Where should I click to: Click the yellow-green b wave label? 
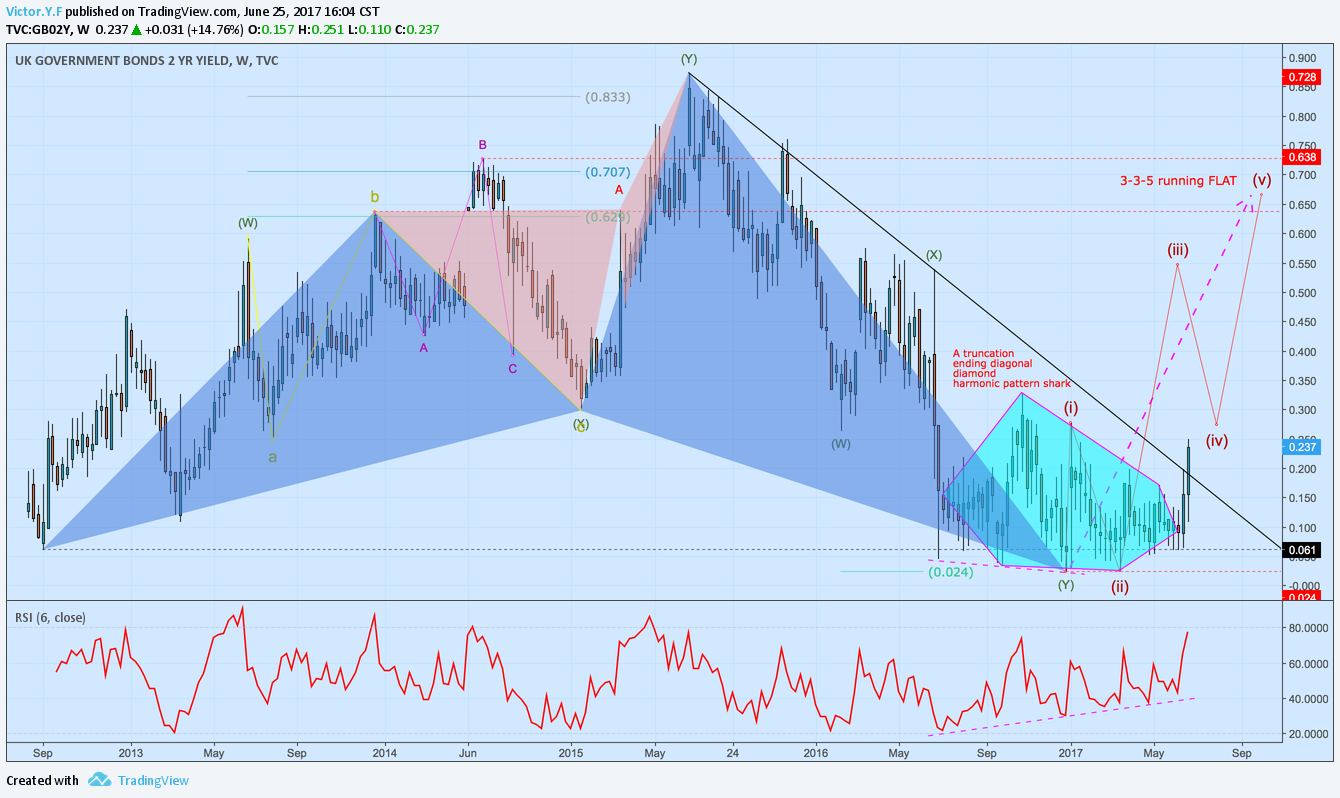point(375,197)
